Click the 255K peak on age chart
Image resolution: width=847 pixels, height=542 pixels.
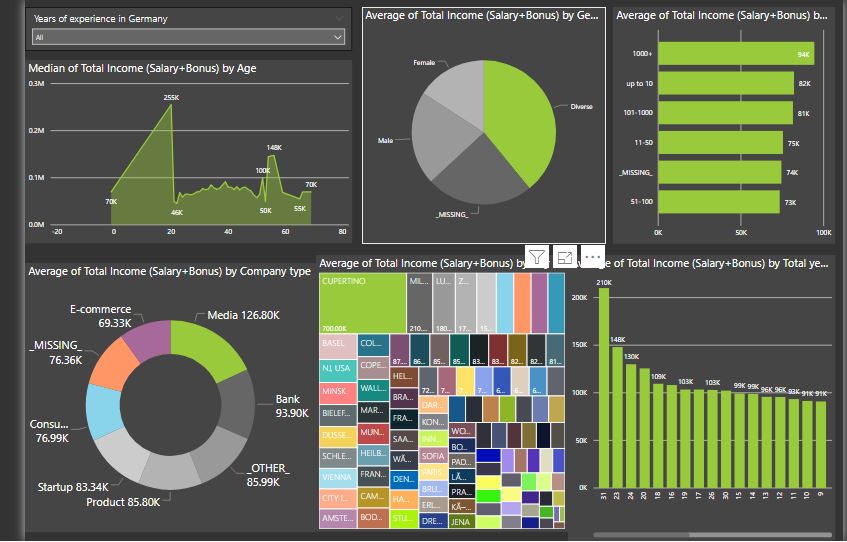point(171,105)
